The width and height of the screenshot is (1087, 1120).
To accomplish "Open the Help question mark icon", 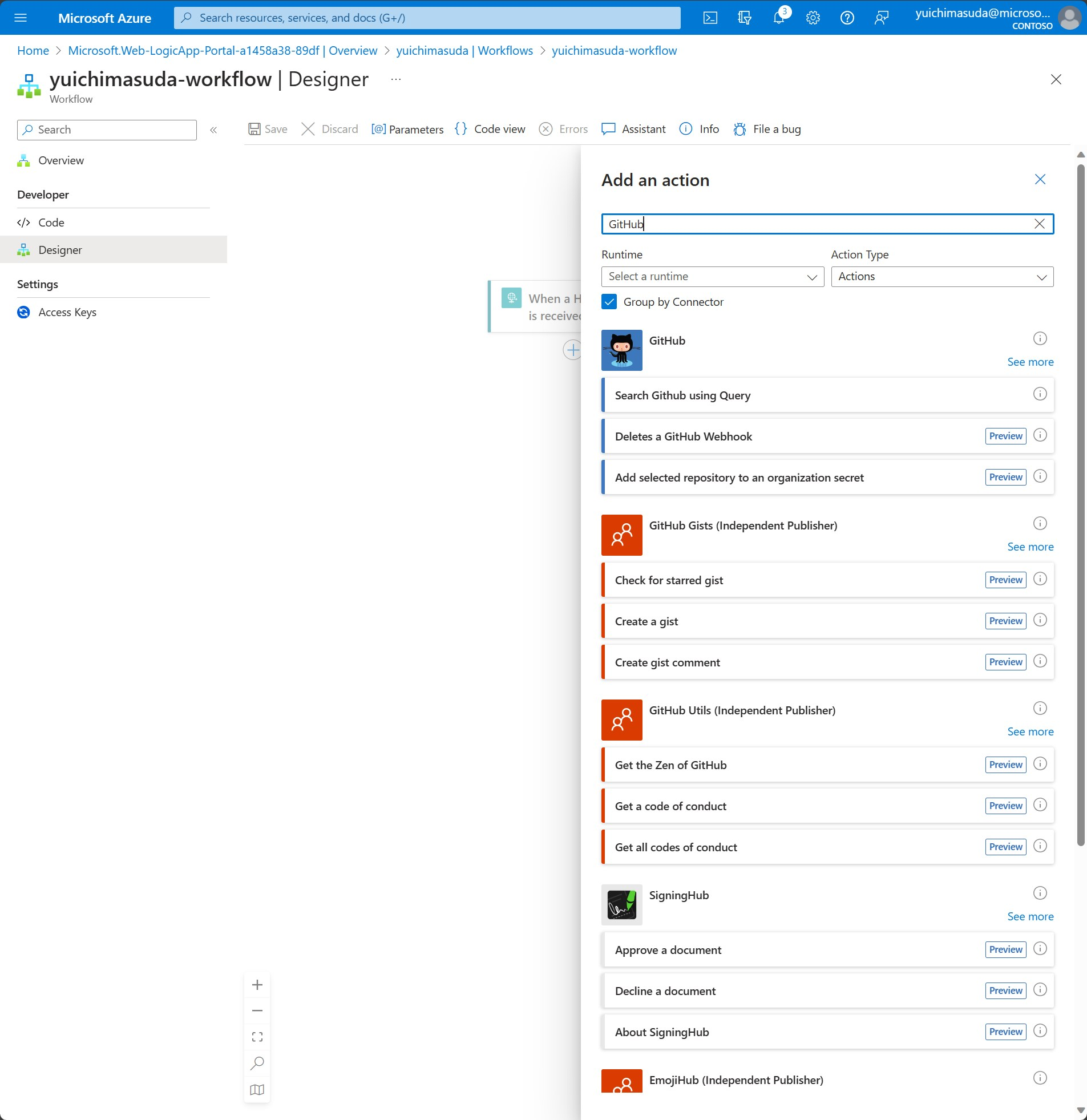I will click(x=847, y=18).
